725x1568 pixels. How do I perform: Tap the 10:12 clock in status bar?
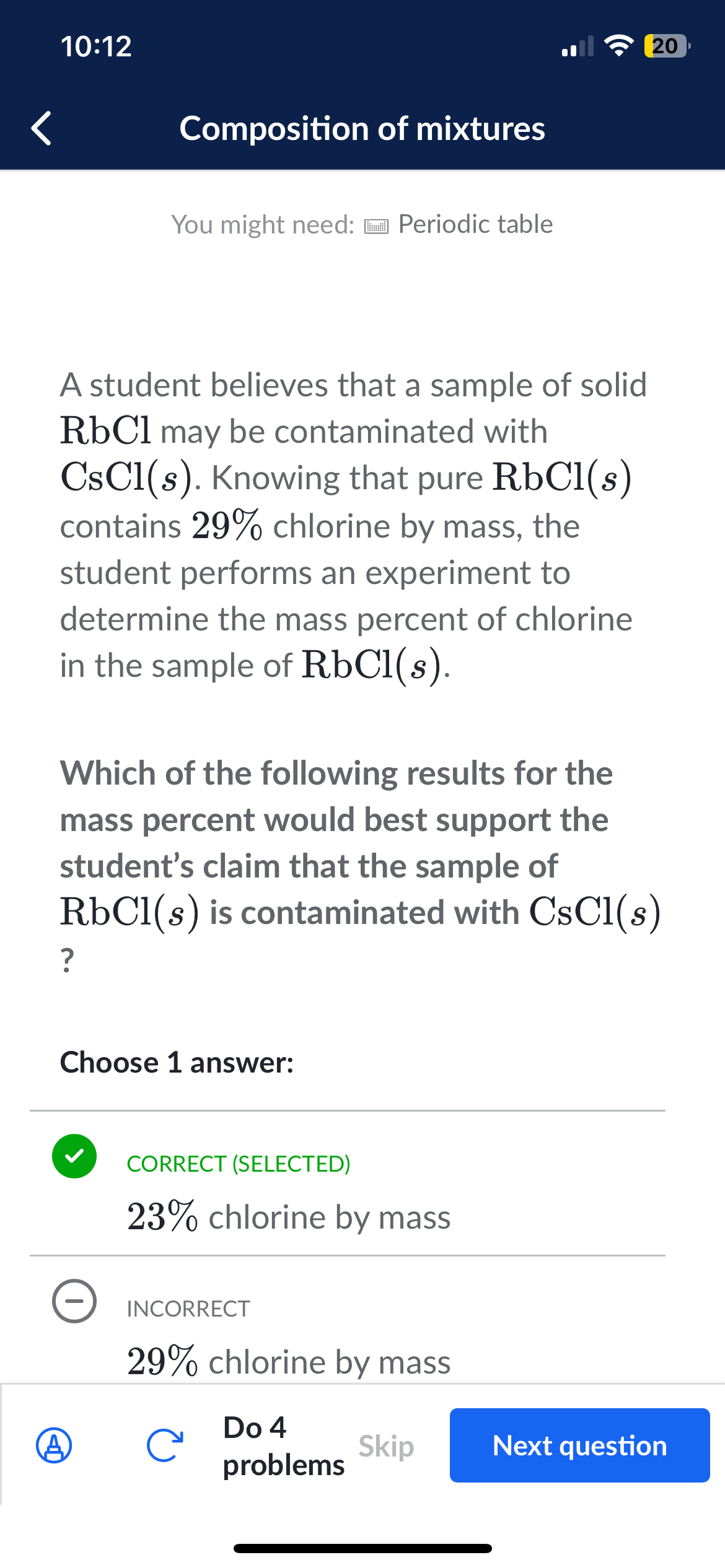click(96, 46)
